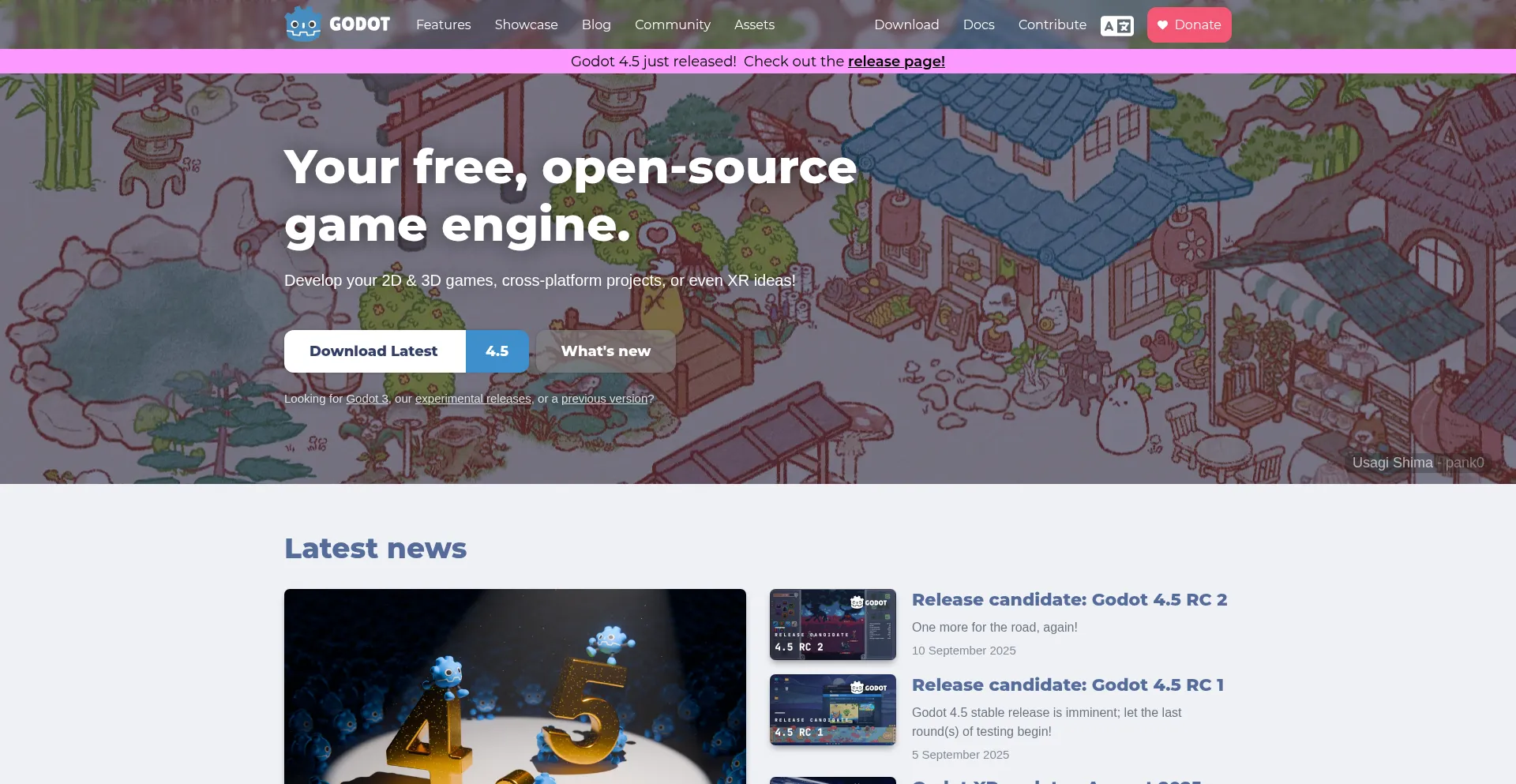Follow the release page! banner link

(x=896, y=62)
